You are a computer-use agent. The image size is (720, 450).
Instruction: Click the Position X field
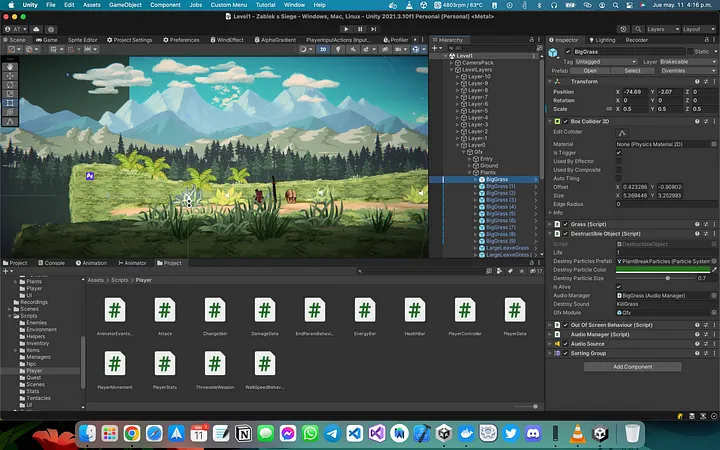coord(636,92)
